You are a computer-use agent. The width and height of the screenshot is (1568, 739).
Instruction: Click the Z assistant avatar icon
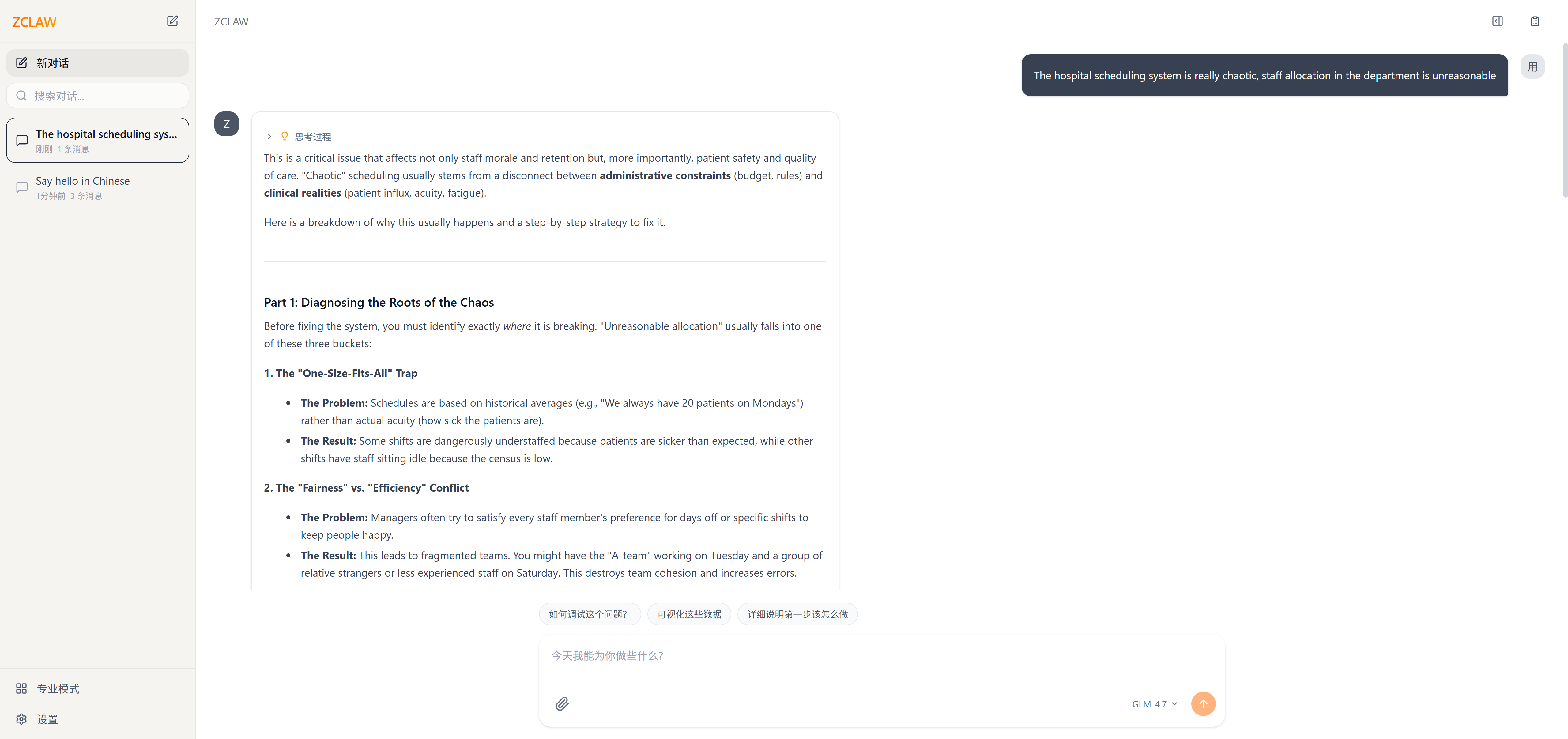tap(226, 124)
